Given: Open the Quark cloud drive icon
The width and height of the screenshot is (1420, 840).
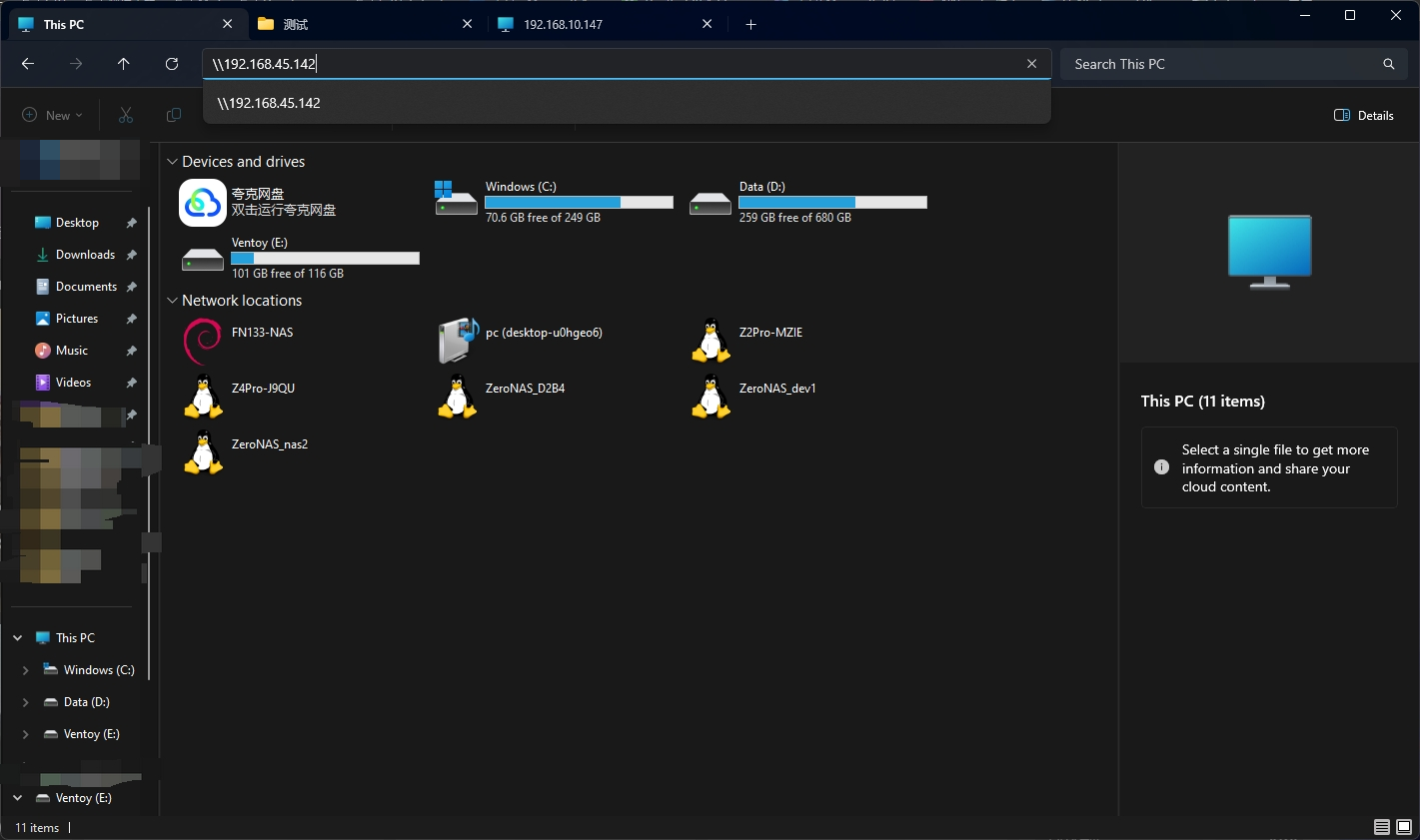Looking at the screenshot, I should click(x=203, y=203).
